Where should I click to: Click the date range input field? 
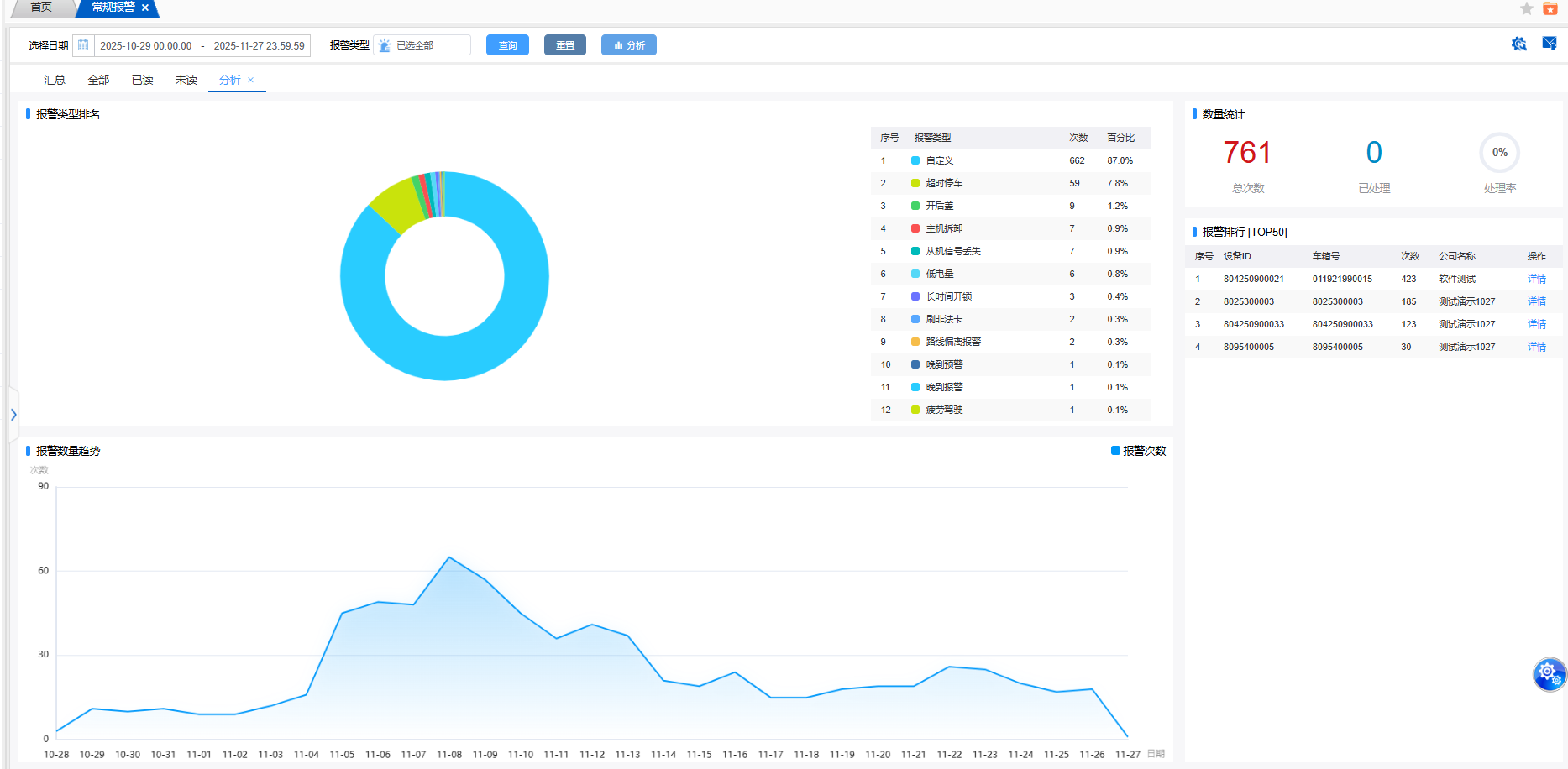[x=202, y=45]
